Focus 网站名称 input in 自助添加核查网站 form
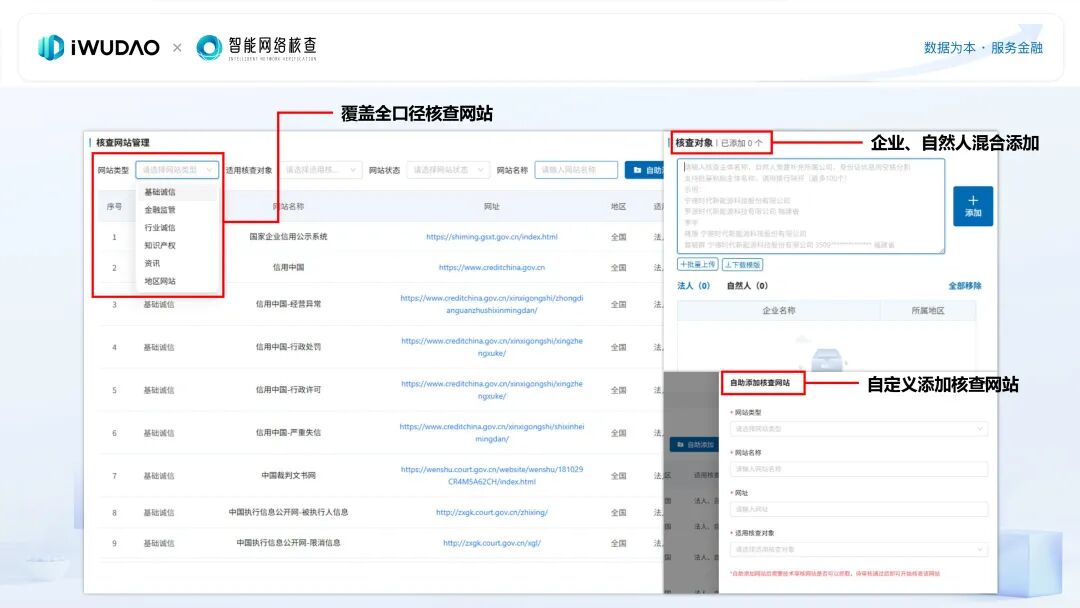 (x=859, y=469)
